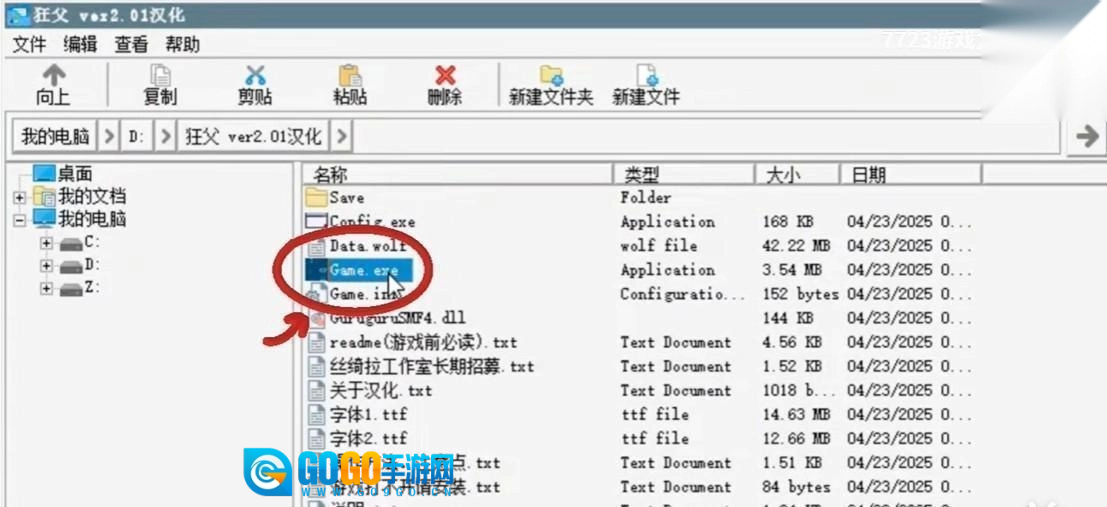Collapse the 我的电脑 tree node
Screen dimensions: 1107x507
[19, 220]
